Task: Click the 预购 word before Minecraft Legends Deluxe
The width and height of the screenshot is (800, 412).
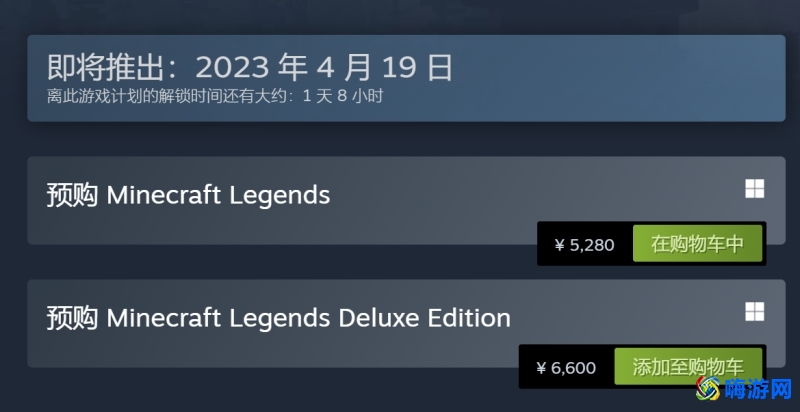Action: 72,318
